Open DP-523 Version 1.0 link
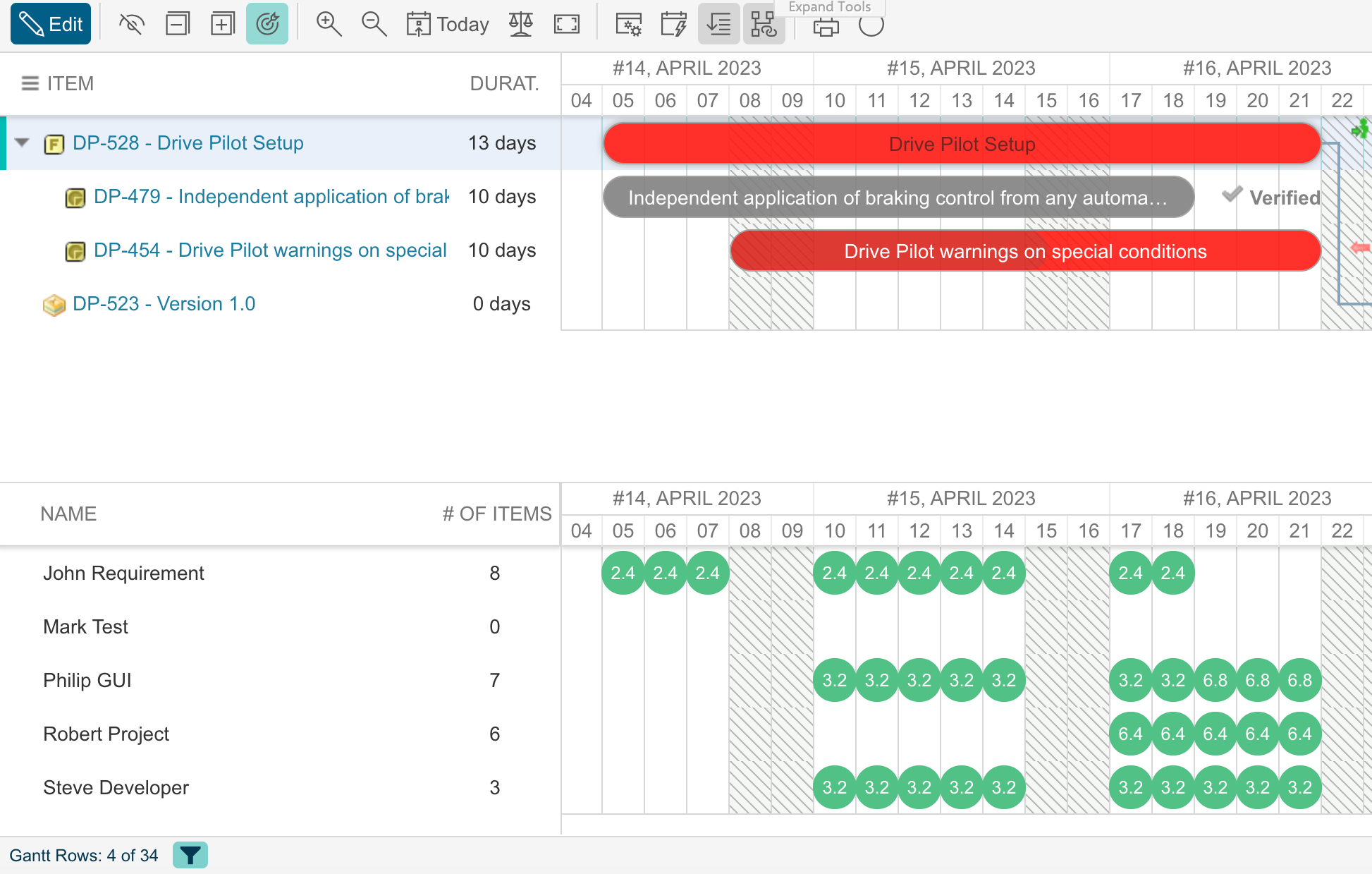 [x=164, y=303]
